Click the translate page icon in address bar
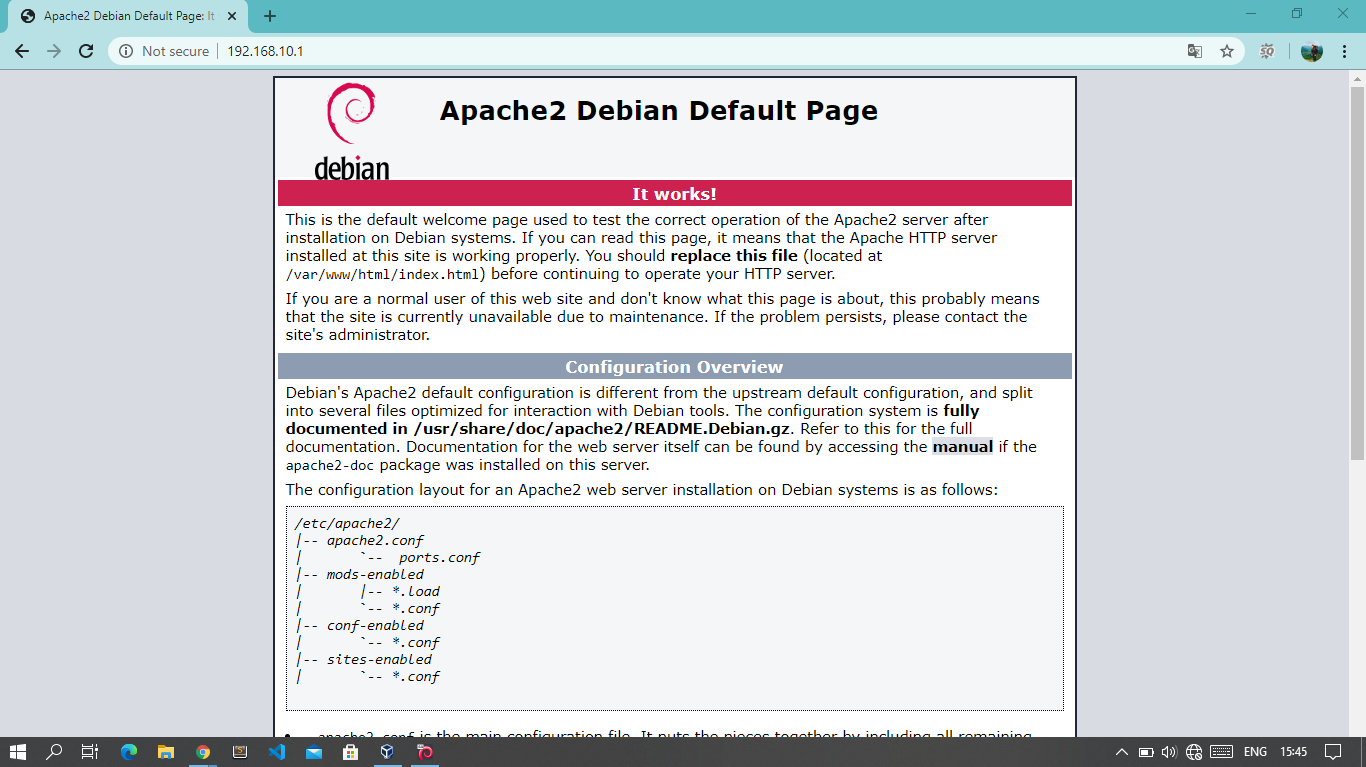This screenshot has height=767, width=1366. tap(1195, 51)
